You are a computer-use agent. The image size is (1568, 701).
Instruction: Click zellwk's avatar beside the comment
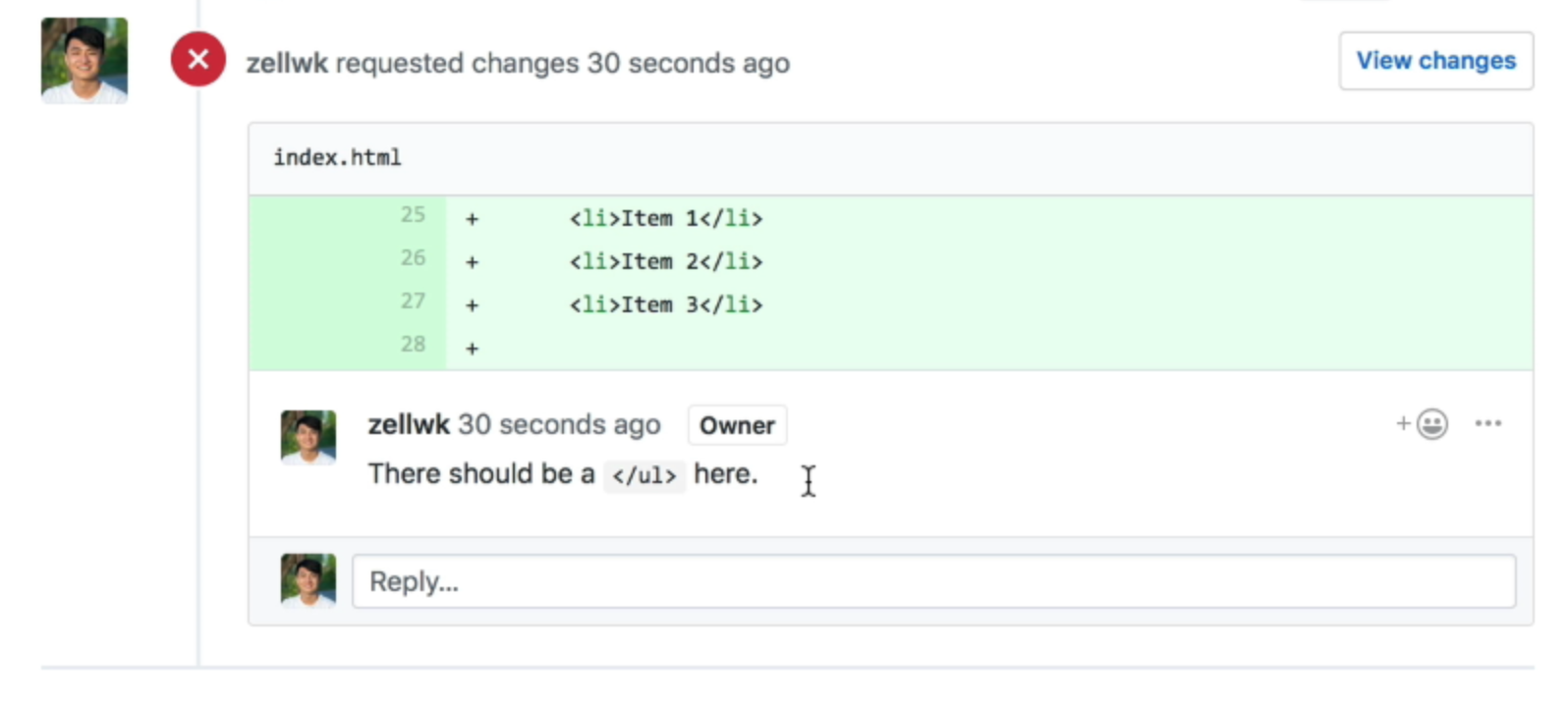(x=308, y=435)
